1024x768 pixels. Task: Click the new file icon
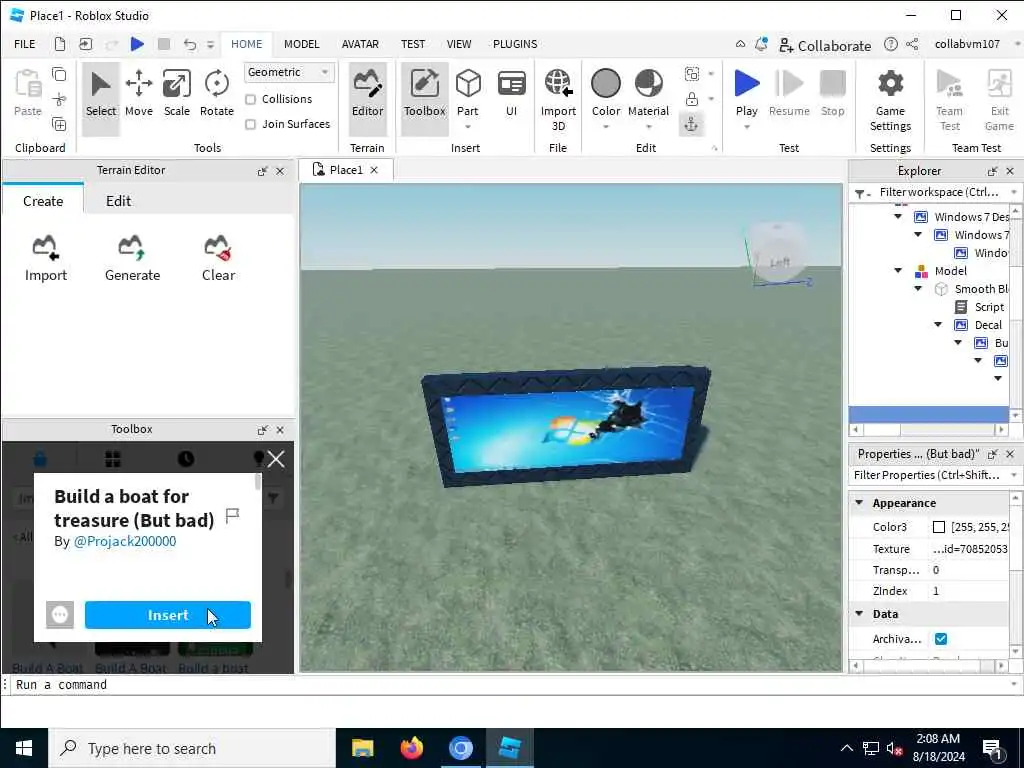(x=59, y=44)
